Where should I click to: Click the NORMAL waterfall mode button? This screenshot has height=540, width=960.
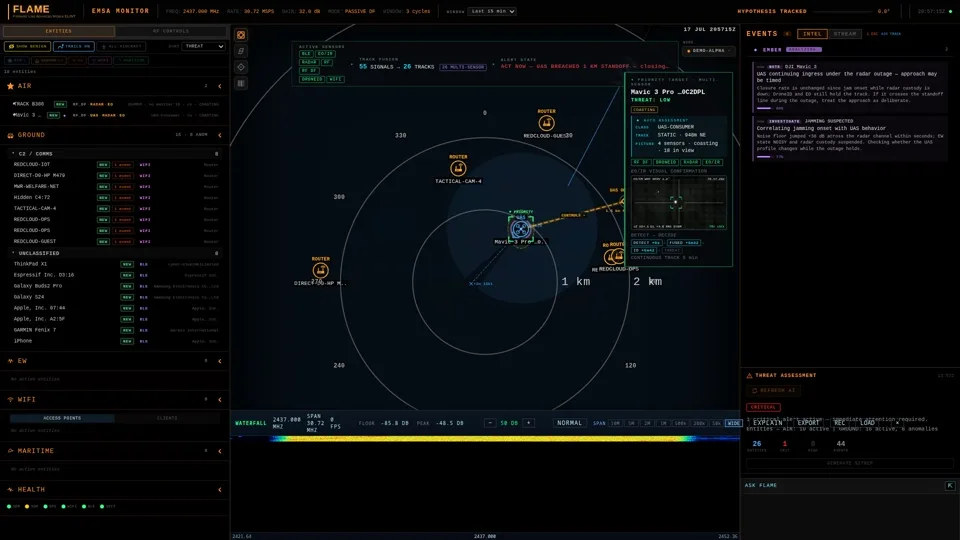pos(569,423)
